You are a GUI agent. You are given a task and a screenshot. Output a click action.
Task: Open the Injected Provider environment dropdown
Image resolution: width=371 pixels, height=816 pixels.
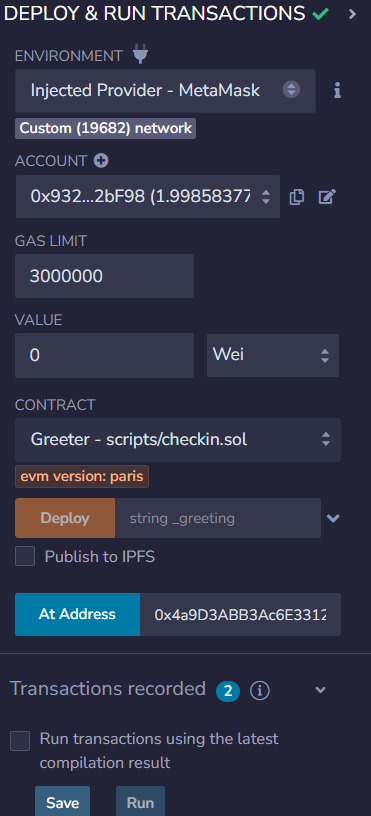pos(165,91)
